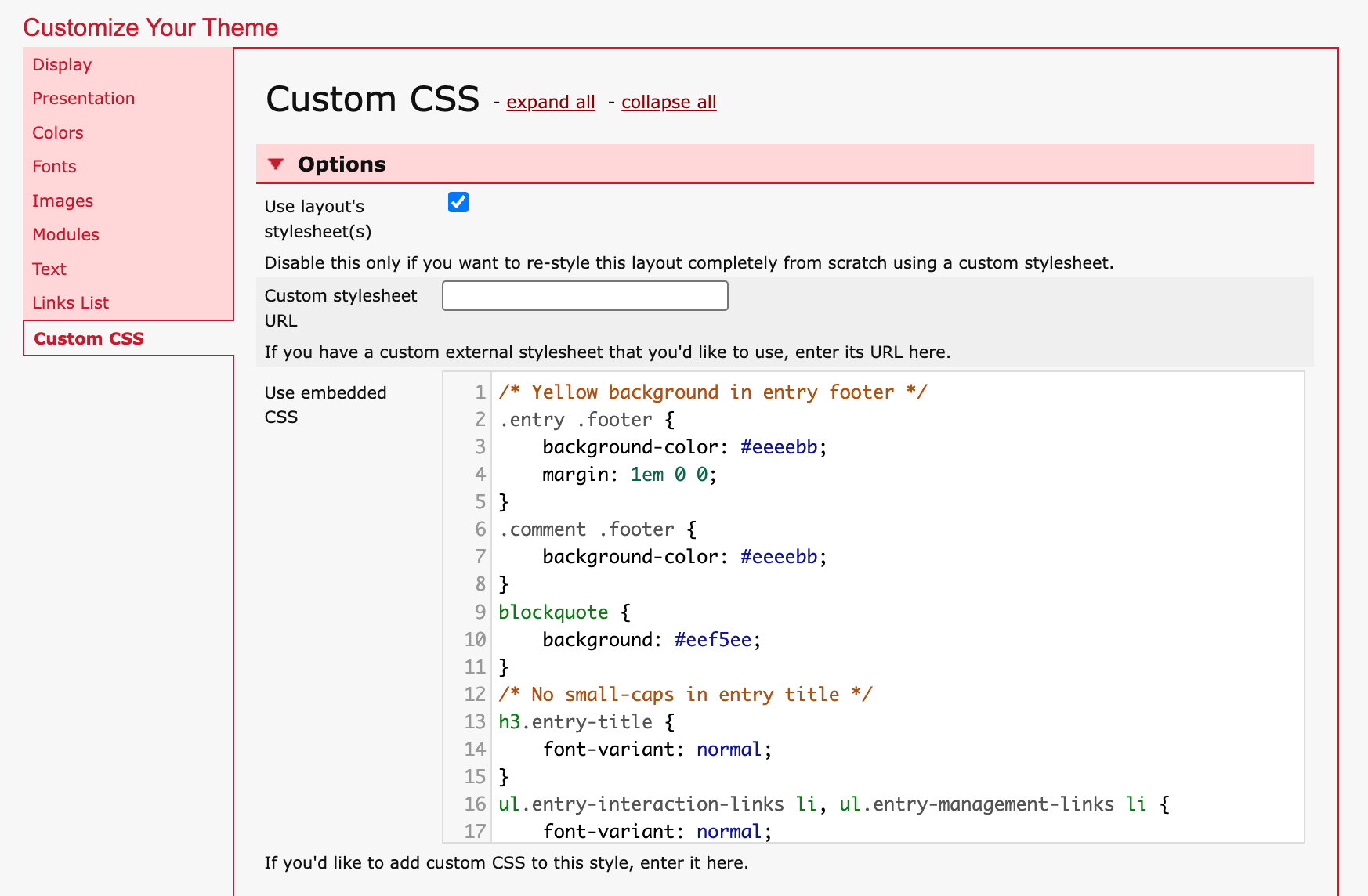
Task: Switch to the Fonts section
Action: 54,167
